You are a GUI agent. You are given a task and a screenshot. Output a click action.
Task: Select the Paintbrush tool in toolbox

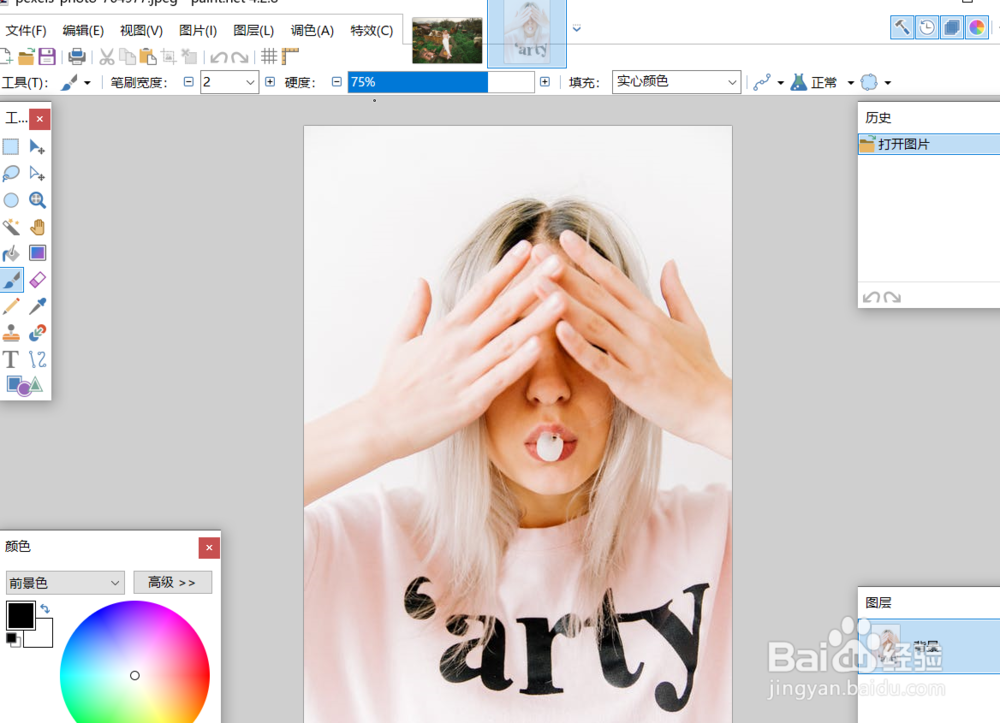pos(11,280)
